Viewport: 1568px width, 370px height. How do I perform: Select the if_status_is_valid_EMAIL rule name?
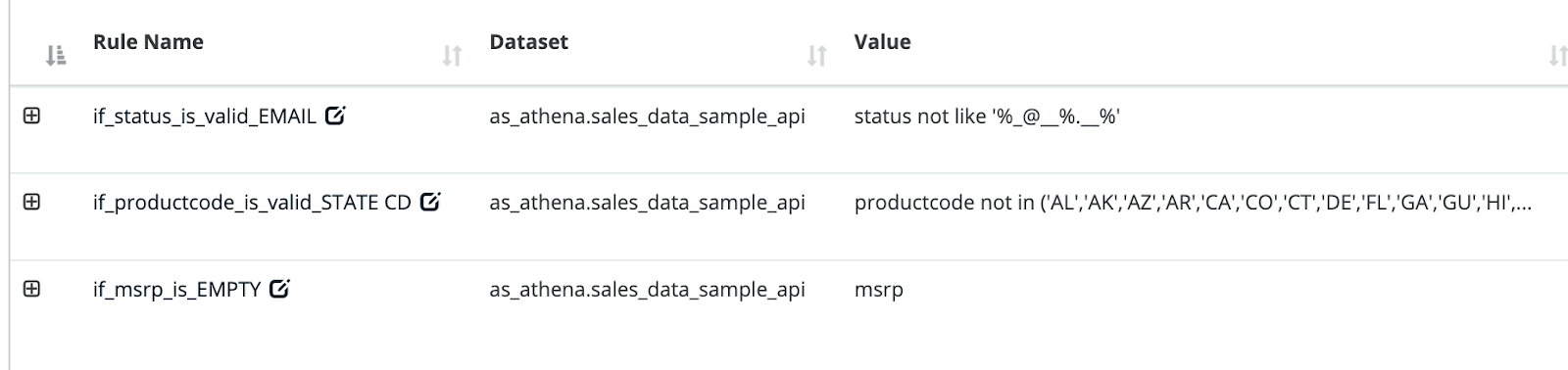coord(205,116)
